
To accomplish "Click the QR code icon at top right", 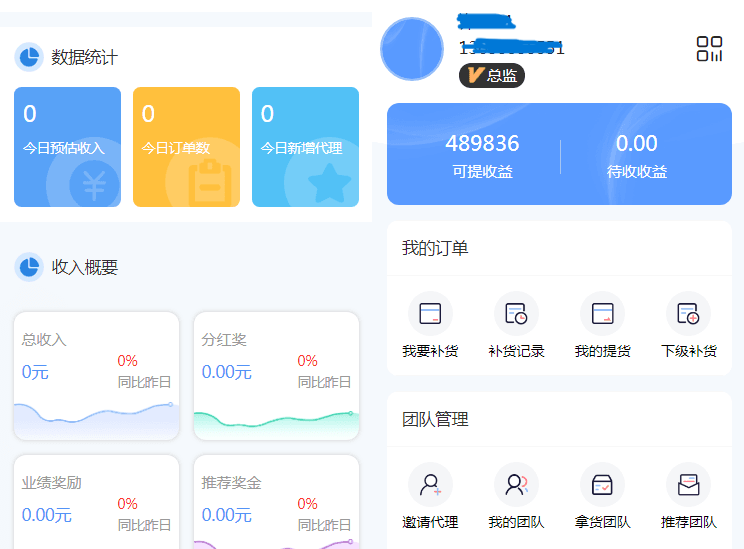I will click(x=709, y=49).
